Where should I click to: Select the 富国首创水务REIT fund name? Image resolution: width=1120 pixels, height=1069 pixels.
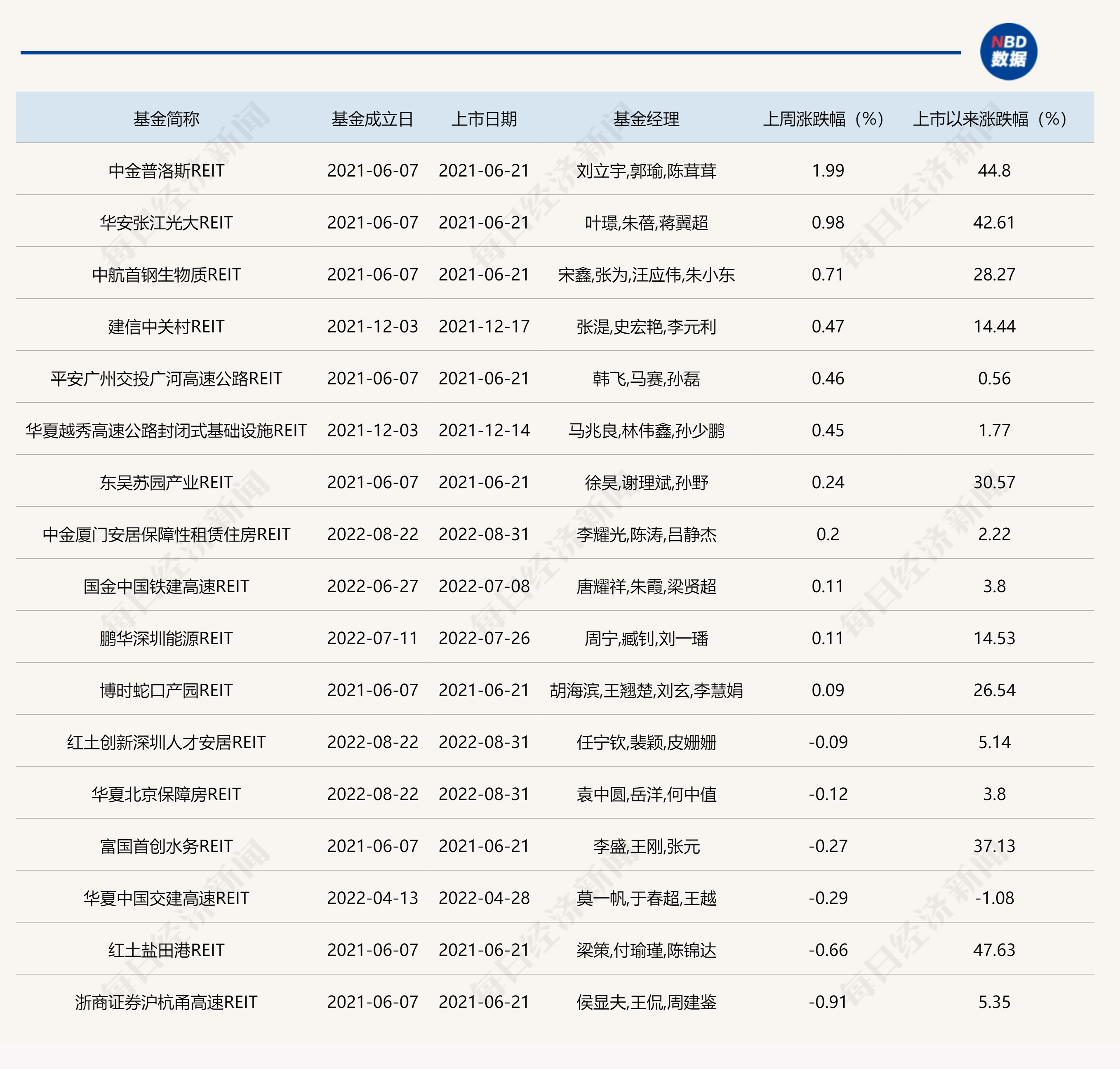[x=166, y=846]
